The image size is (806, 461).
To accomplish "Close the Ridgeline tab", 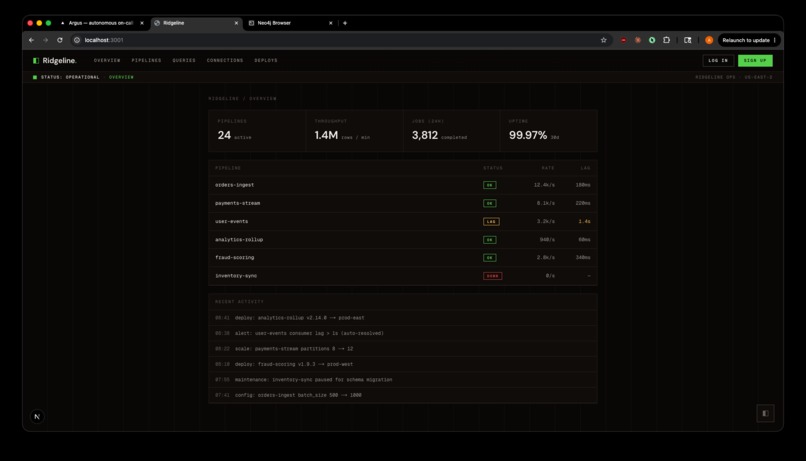I will click(236, 23).
